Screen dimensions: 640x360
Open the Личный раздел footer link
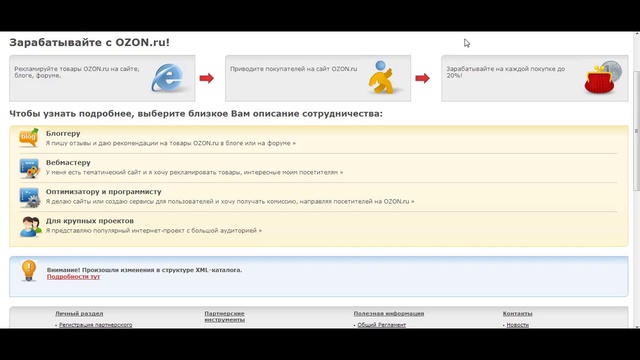pos(79,313)
